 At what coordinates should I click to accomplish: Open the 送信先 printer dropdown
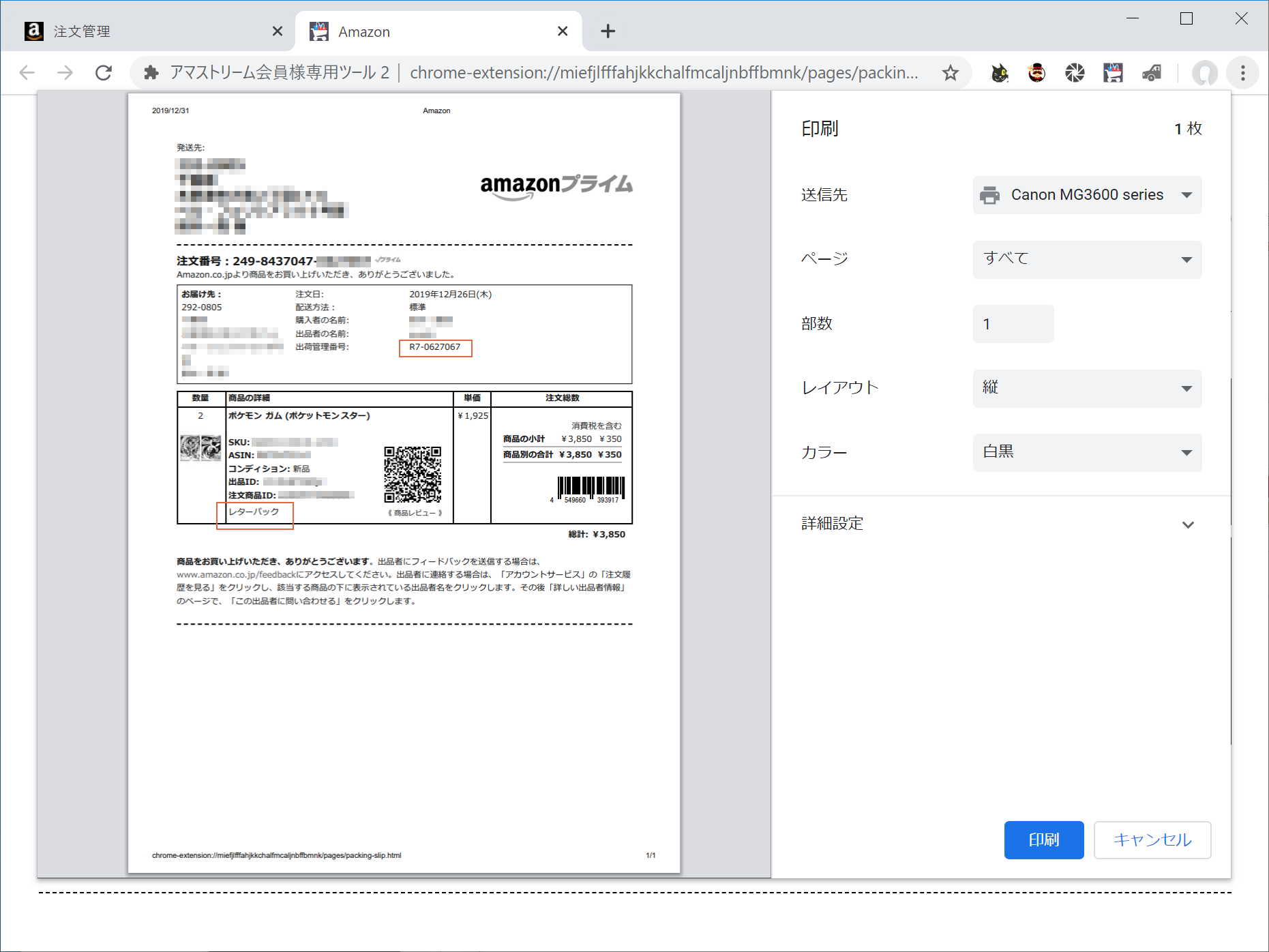pos(1087,195)
